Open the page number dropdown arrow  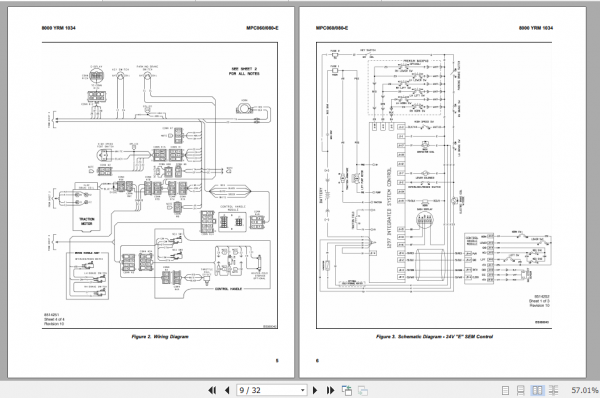click(x=302, y=390)
